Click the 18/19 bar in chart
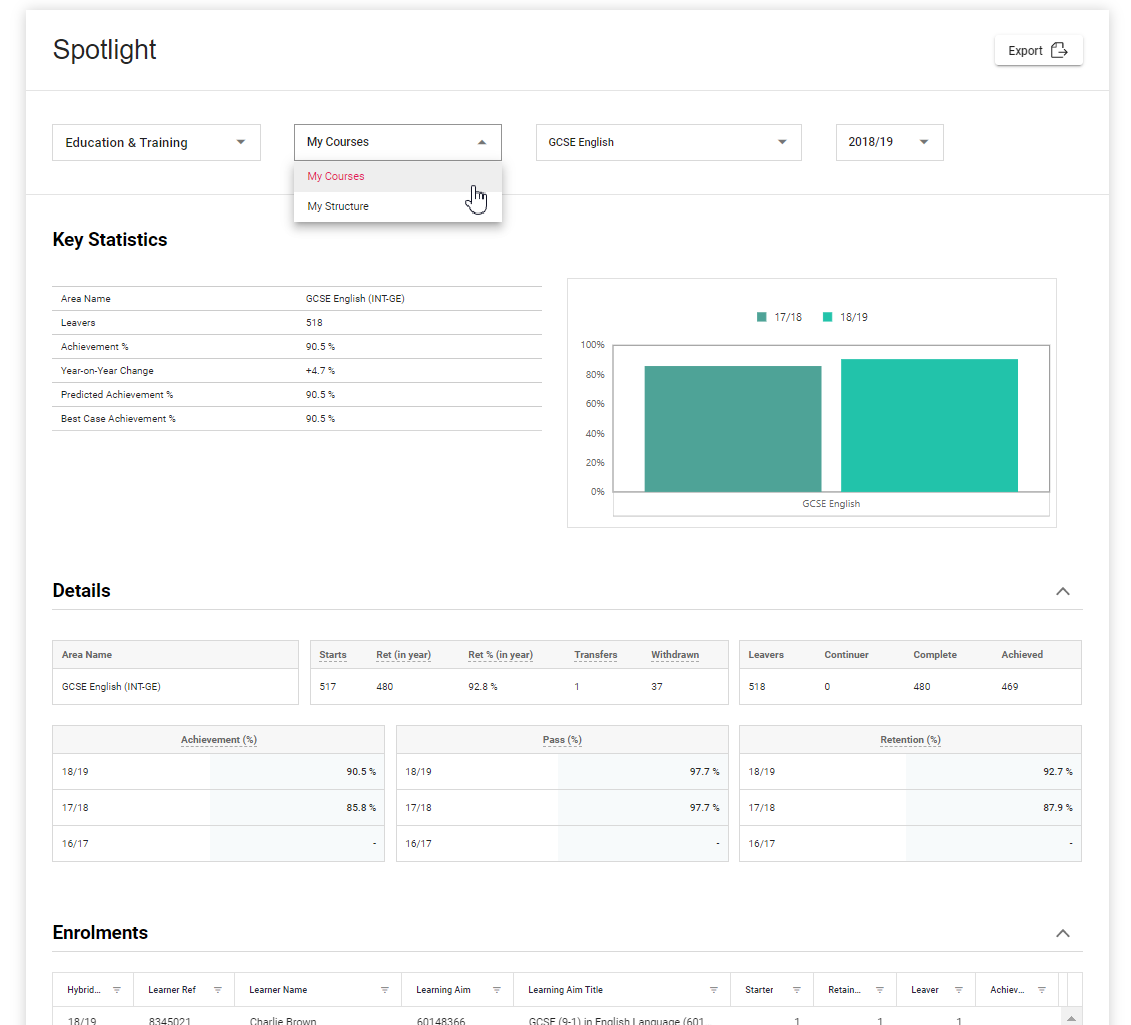This screenshot has height=1025, width=1131. pyautogui.click(x=929, y=426)
